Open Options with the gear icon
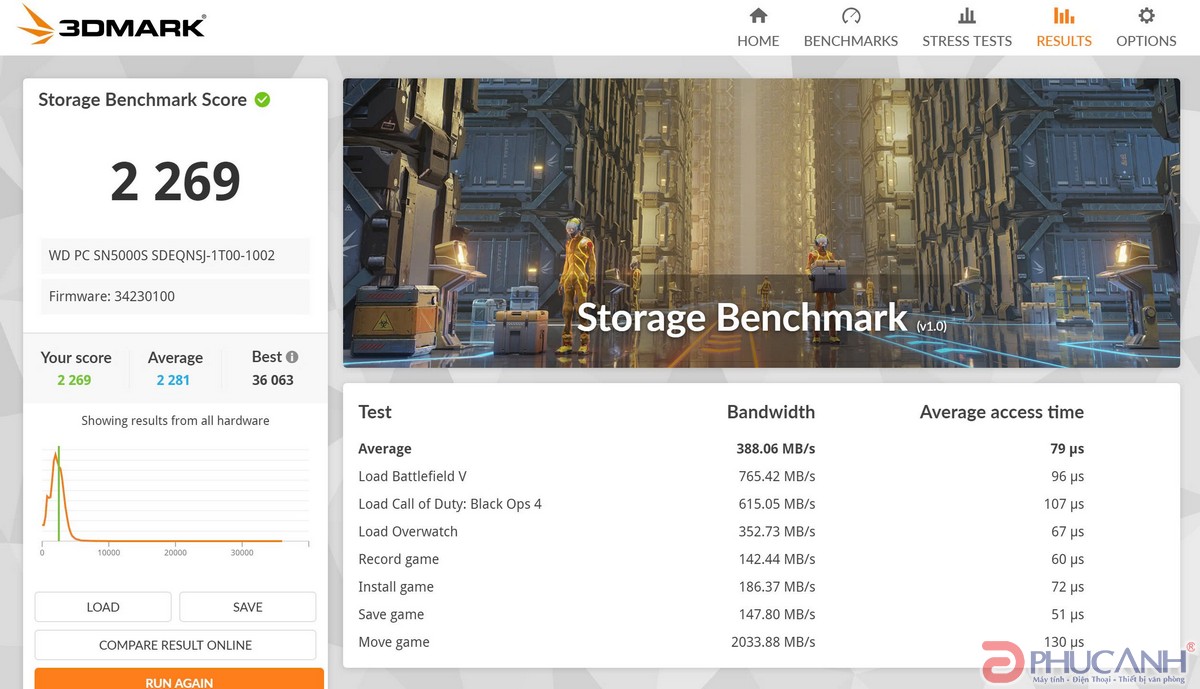 point(1146,16)
